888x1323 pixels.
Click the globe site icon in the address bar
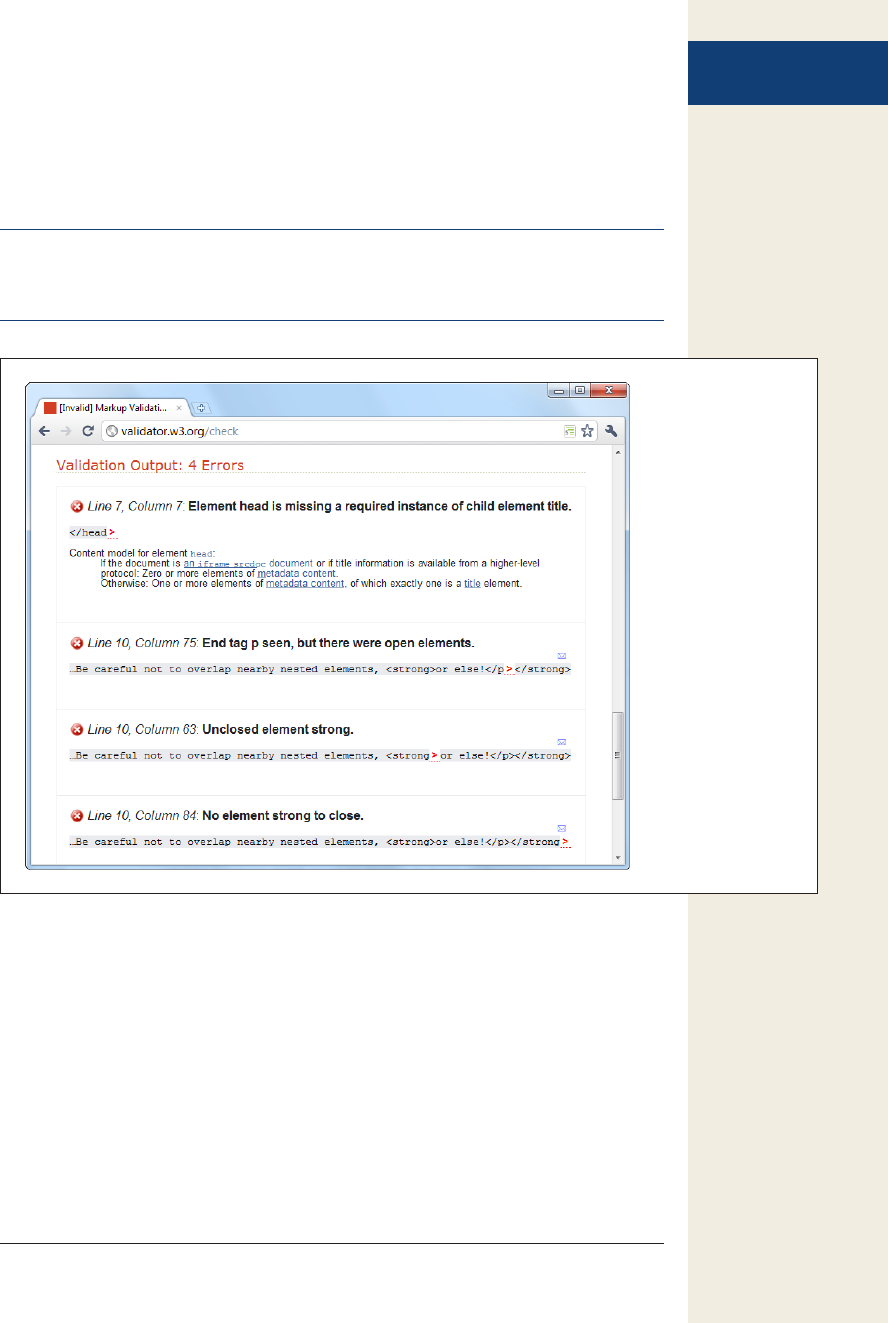[112, 432]
